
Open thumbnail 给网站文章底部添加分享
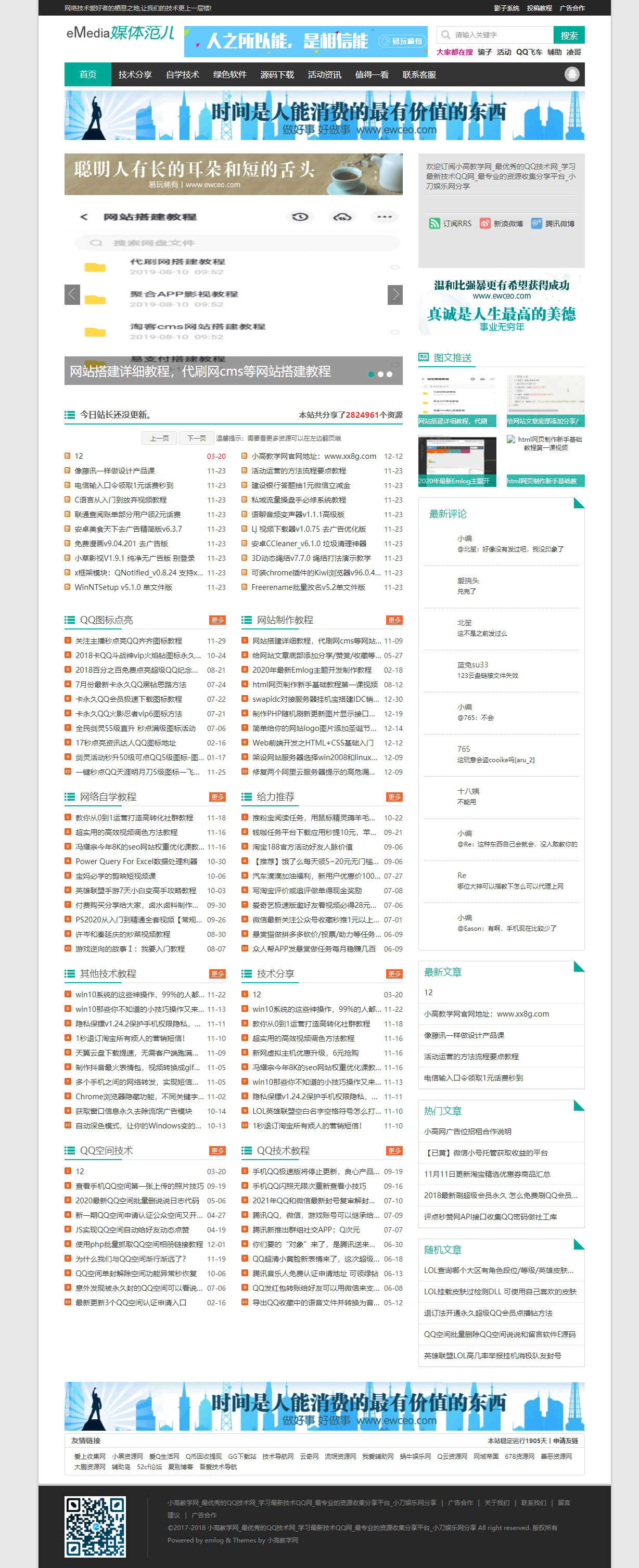[x=545, y=401]
